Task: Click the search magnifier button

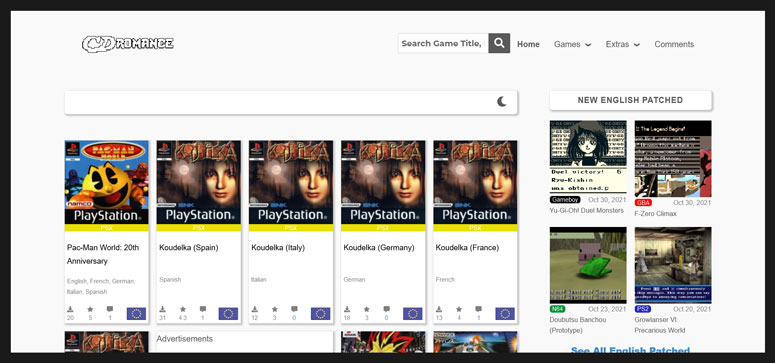Action: [499, 43]
